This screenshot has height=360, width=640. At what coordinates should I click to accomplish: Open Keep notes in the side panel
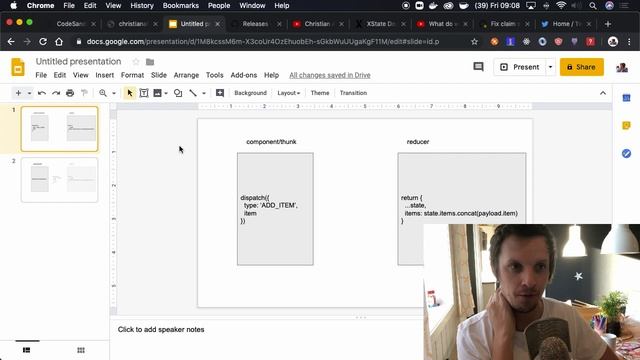pos(626,126)
